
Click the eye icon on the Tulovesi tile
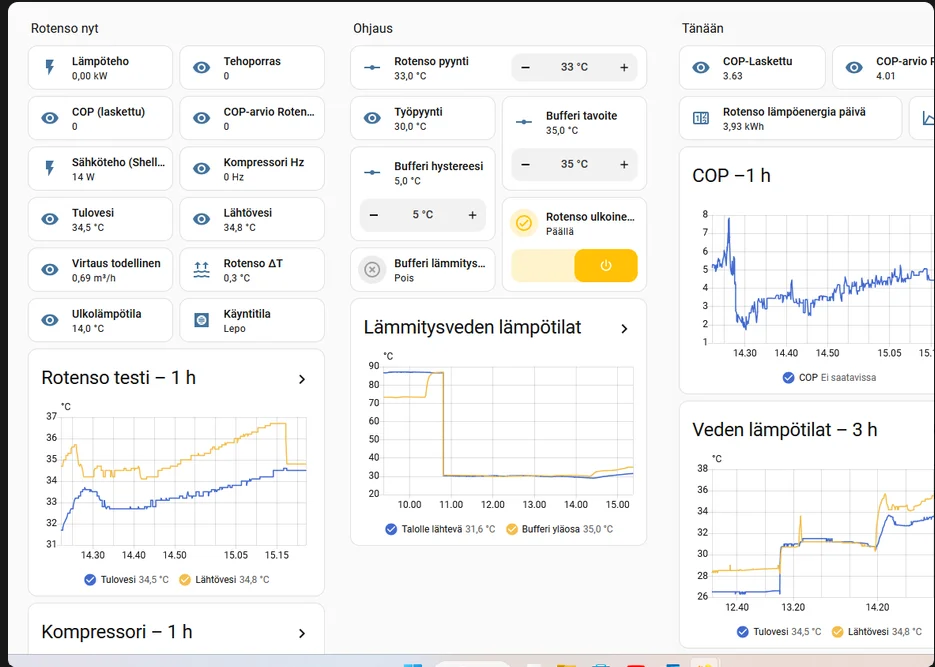pos(50,219)
